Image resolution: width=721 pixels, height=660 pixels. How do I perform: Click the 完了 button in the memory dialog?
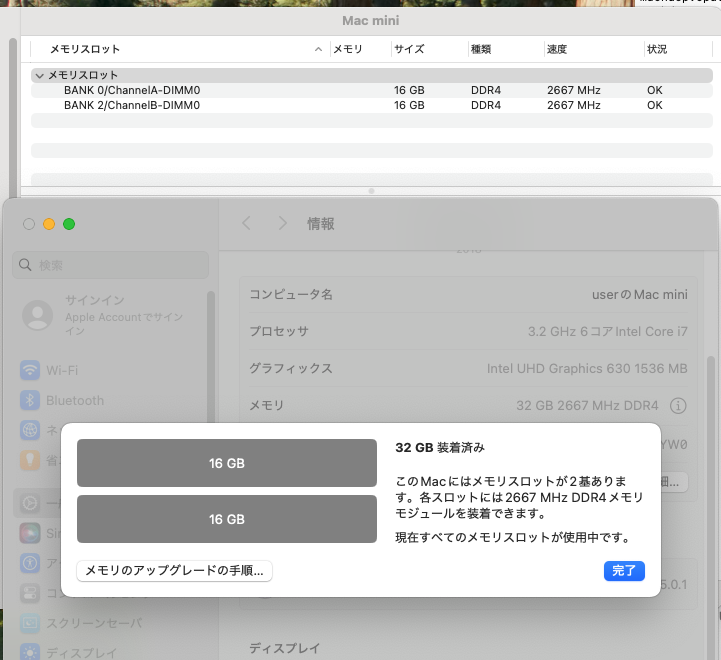[x=624, y=571]
